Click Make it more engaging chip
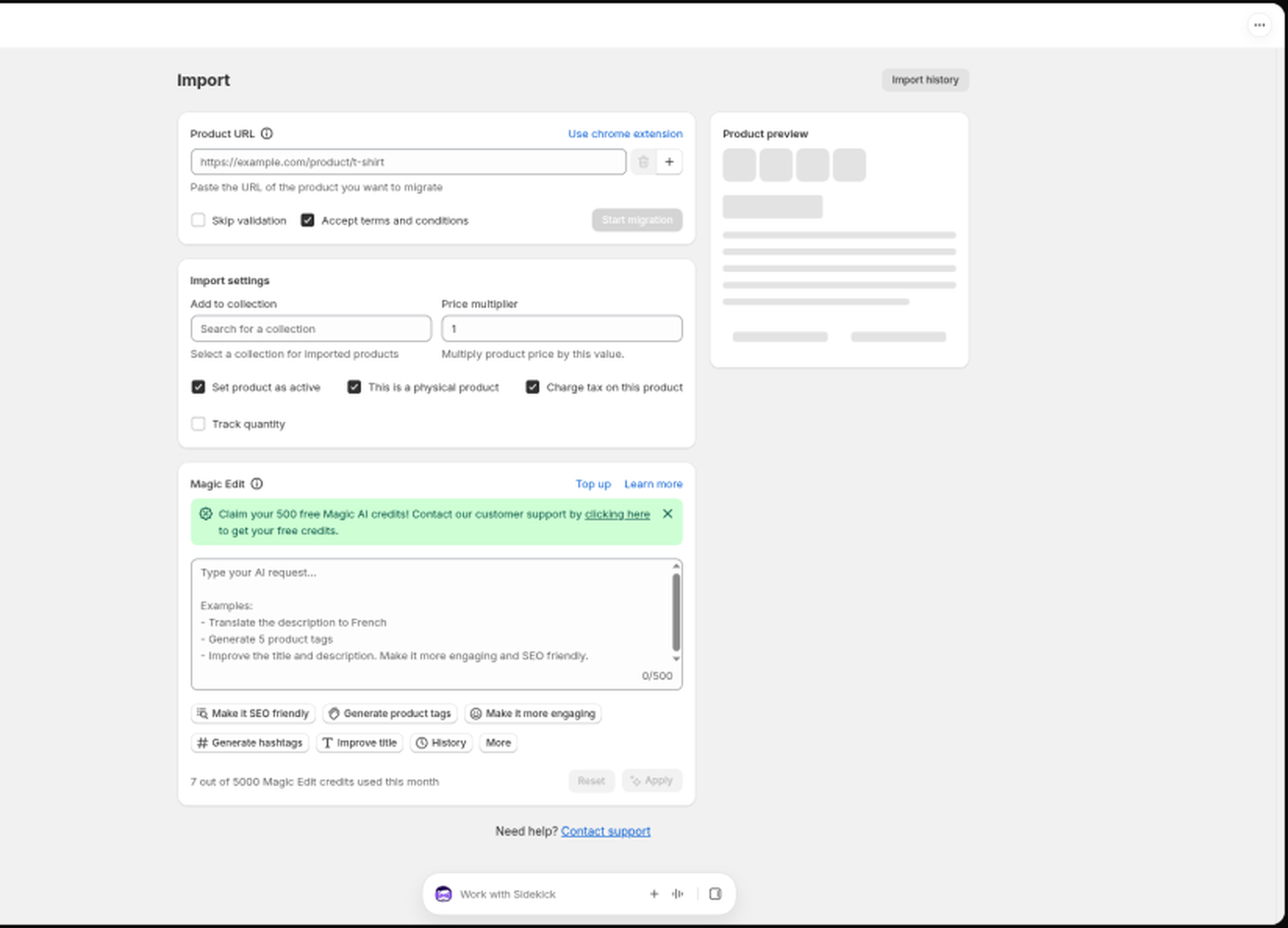 533,713
